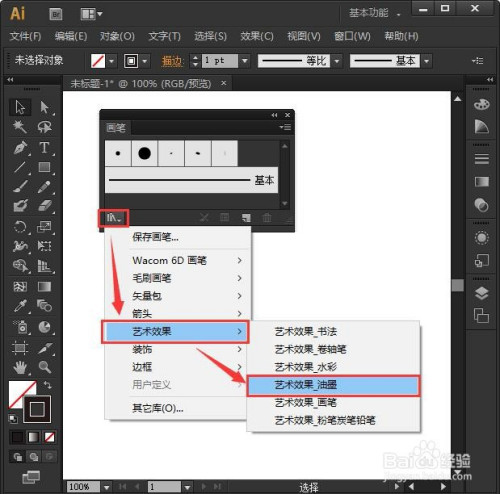
Task: Open the 文件(F) menu
Action: point(25,36)
